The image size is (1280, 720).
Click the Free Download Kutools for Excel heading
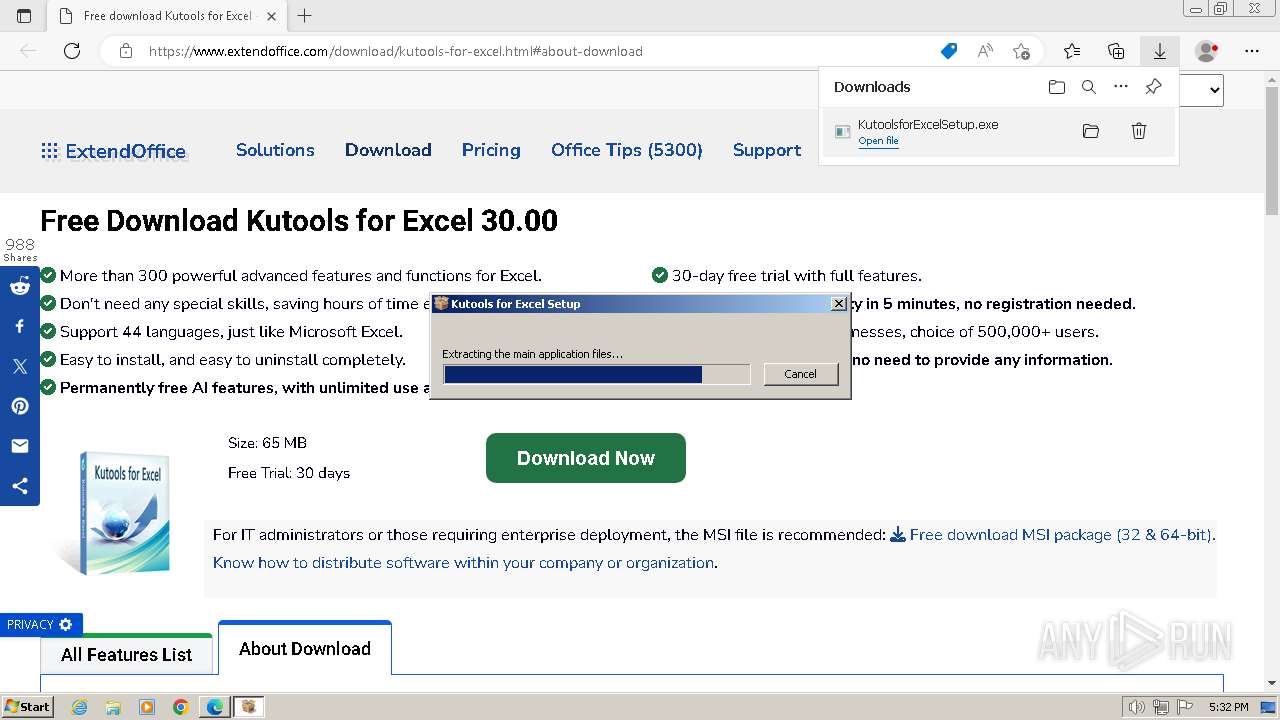[299, 220]
